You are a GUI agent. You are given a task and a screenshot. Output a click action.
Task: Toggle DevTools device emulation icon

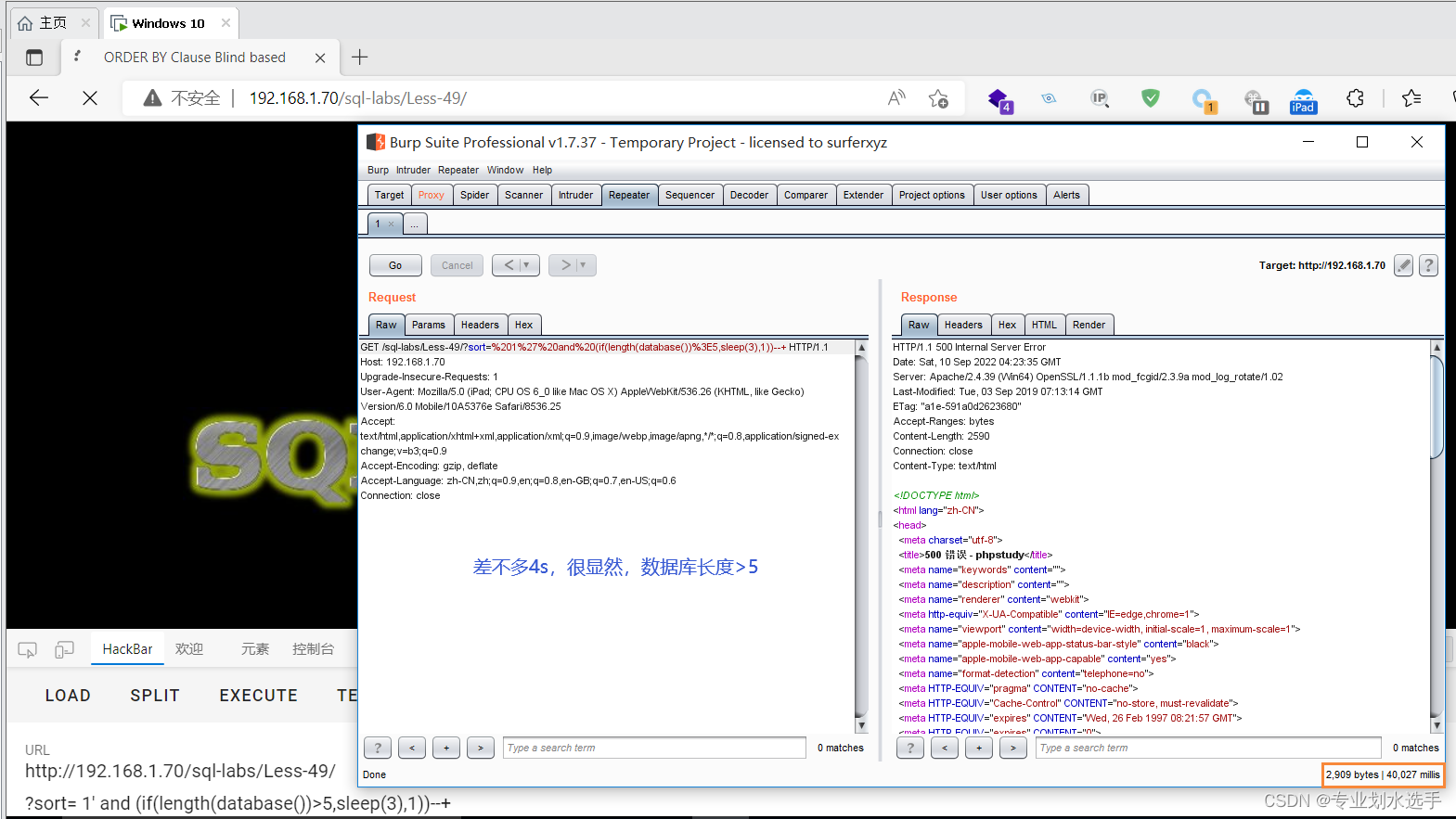point(64,650)
